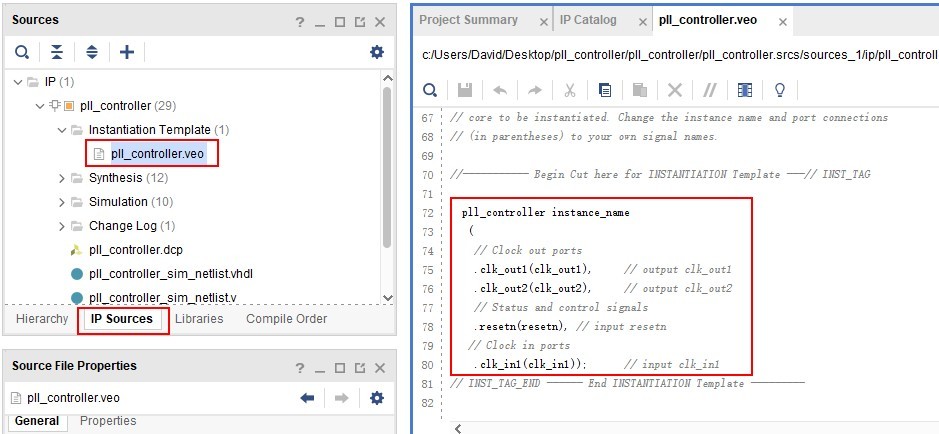Close the Project Summary tab
This screenshot has height=434, width=939.
coord(544,22)
